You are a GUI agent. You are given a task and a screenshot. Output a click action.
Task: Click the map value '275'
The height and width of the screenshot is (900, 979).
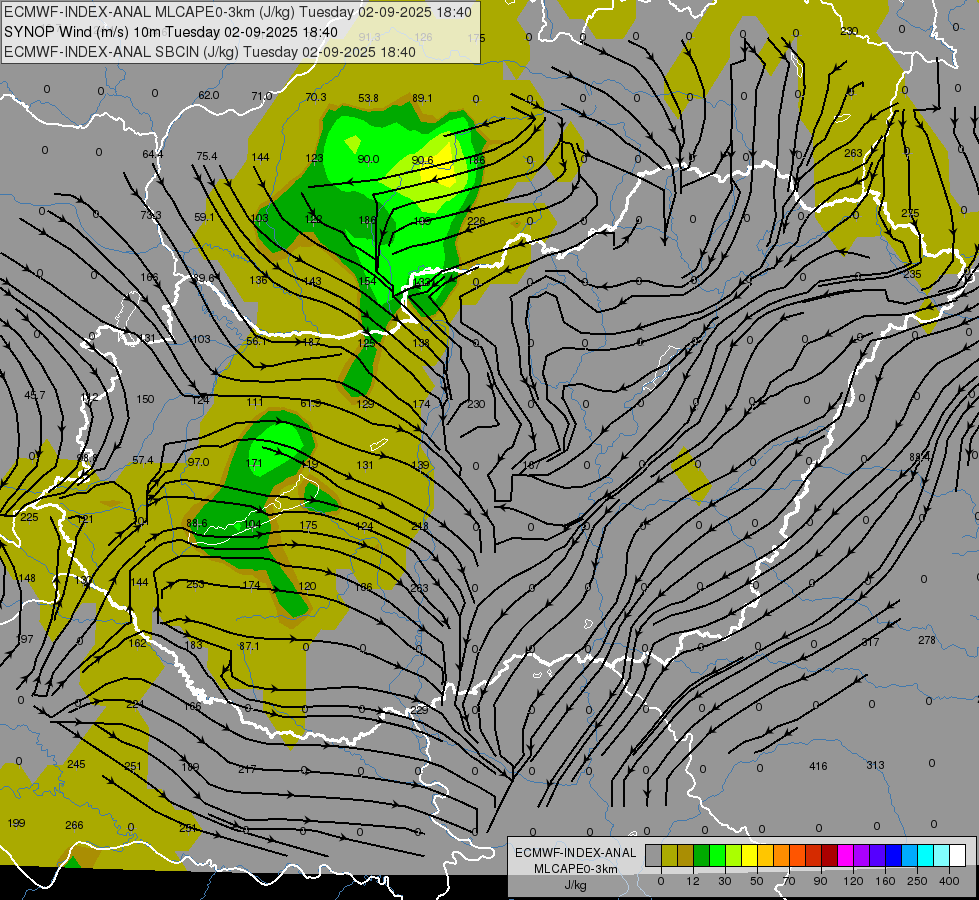click(910, 213)
